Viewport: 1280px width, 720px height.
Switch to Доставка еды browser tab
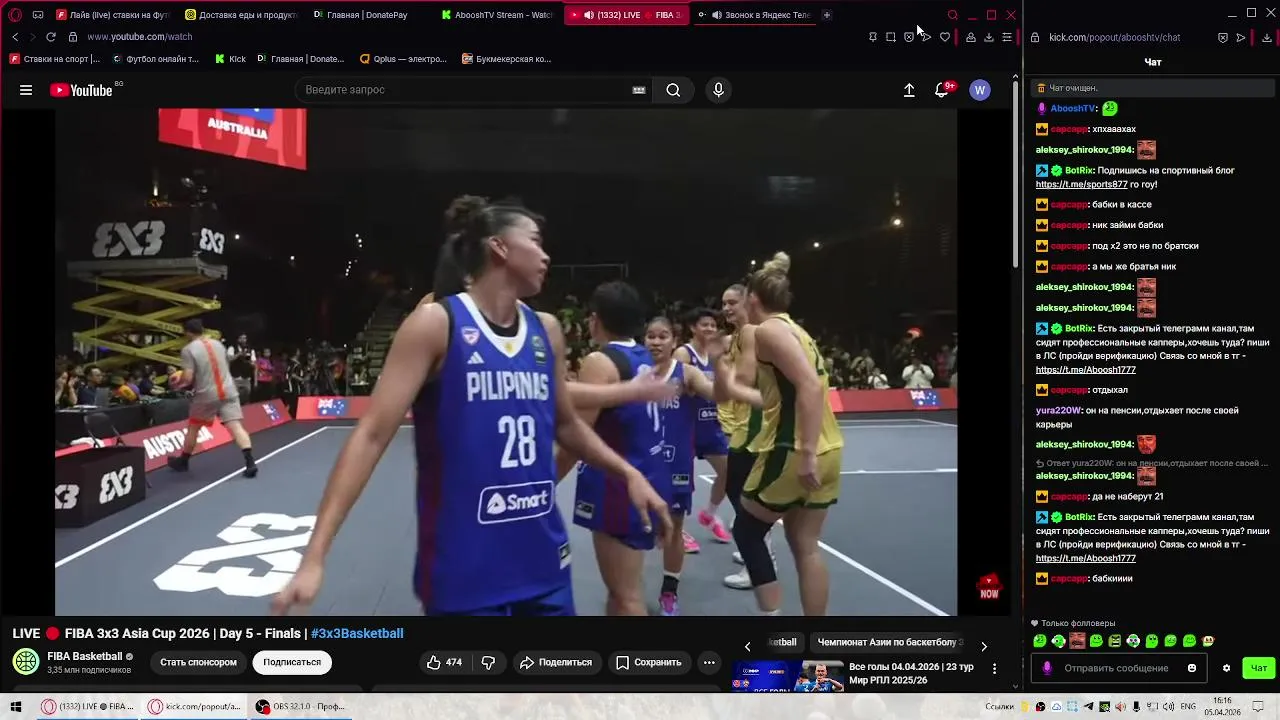(x=241, y=15)
